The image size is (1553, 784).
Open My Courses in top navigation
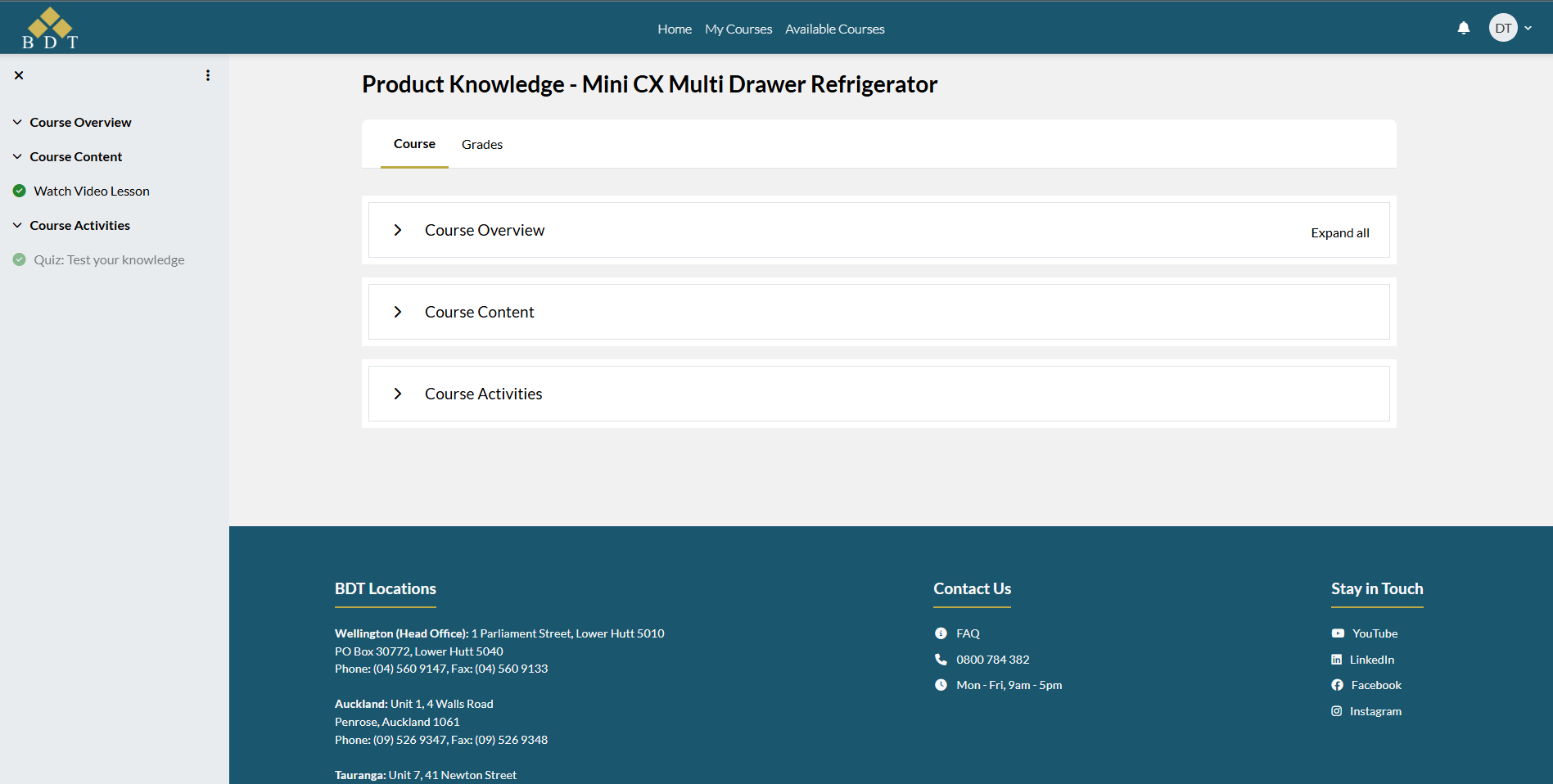coord(738,29)
